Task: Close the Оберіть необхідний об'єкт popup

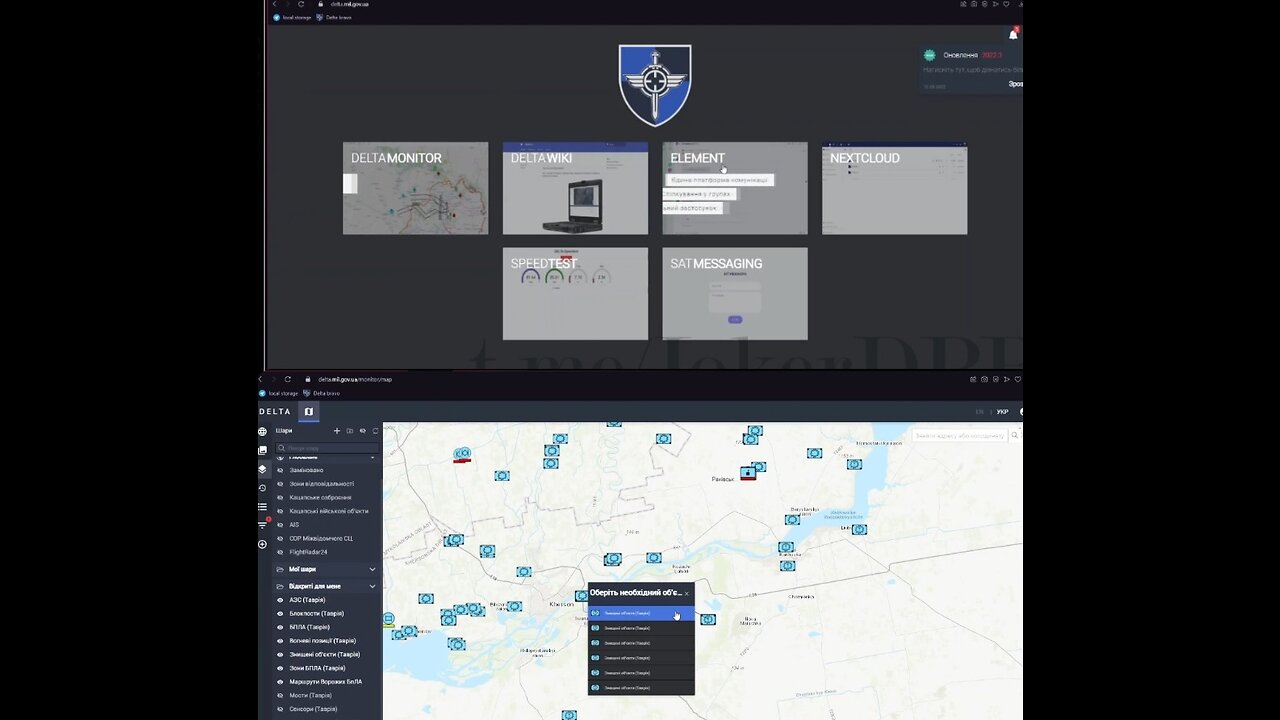Action: pyautogui.click(x=686, y=593)
